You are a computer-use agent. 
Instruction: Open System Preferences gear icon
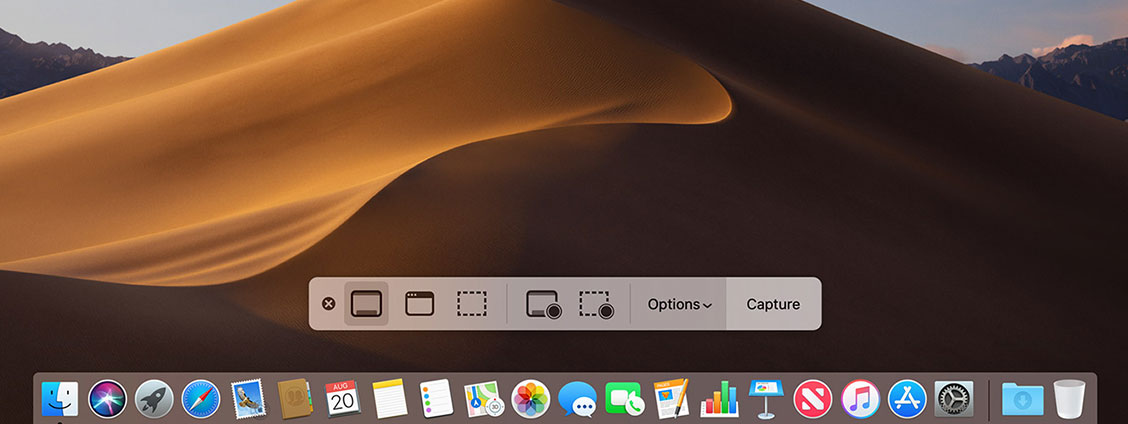tap(954, 399)
